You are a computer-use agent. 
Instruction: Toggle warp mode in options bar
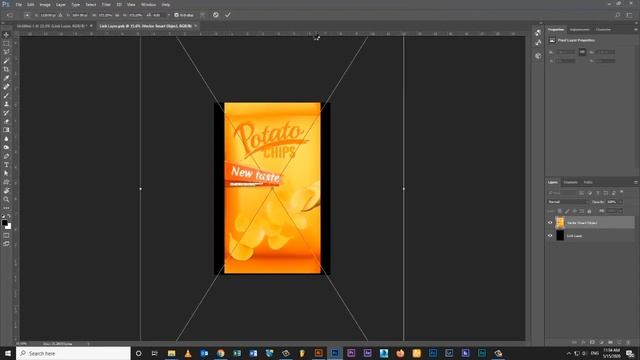(202, 15)
